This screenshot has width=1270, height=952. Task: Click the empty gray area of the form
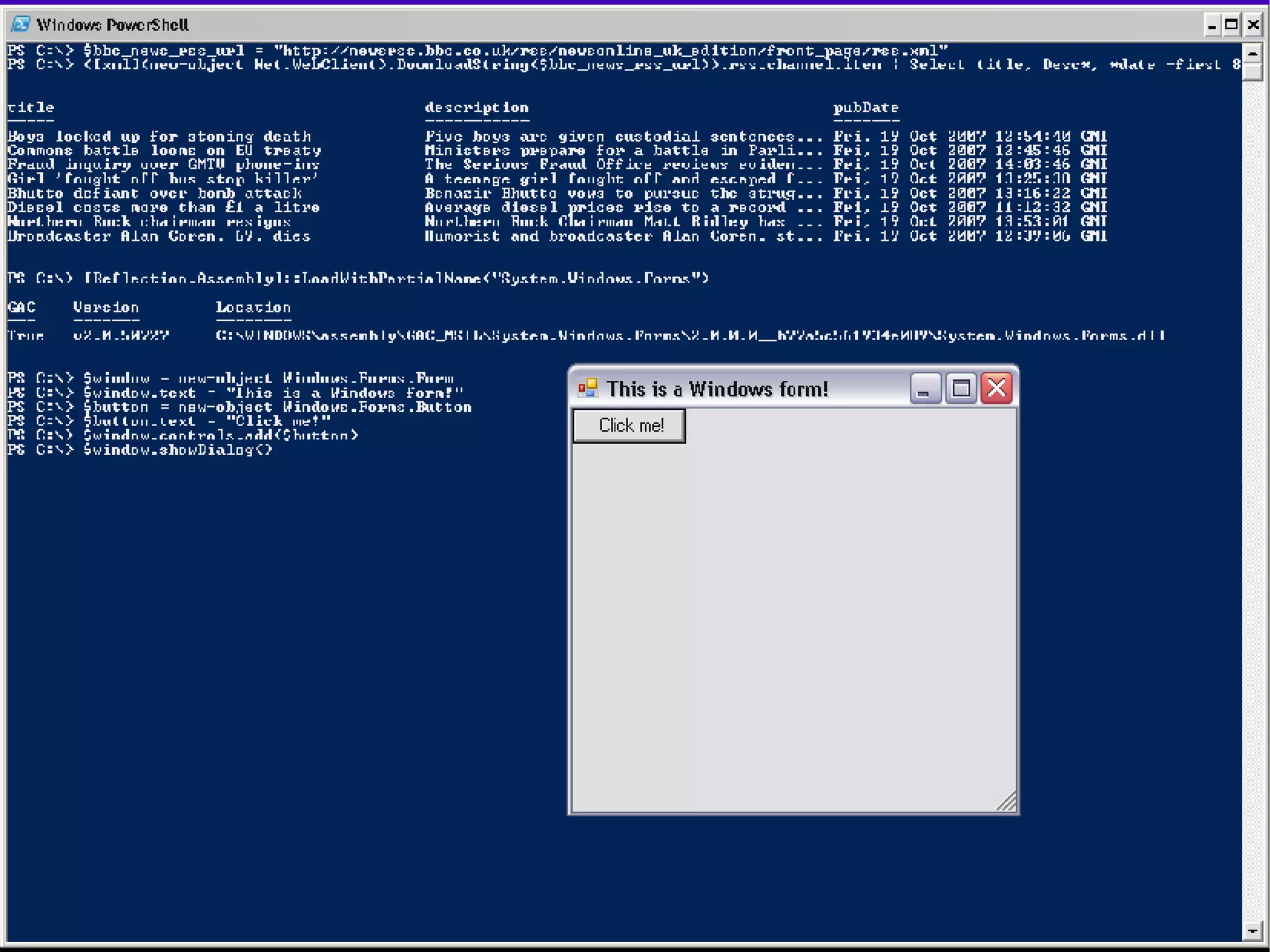tap(794, 620)
